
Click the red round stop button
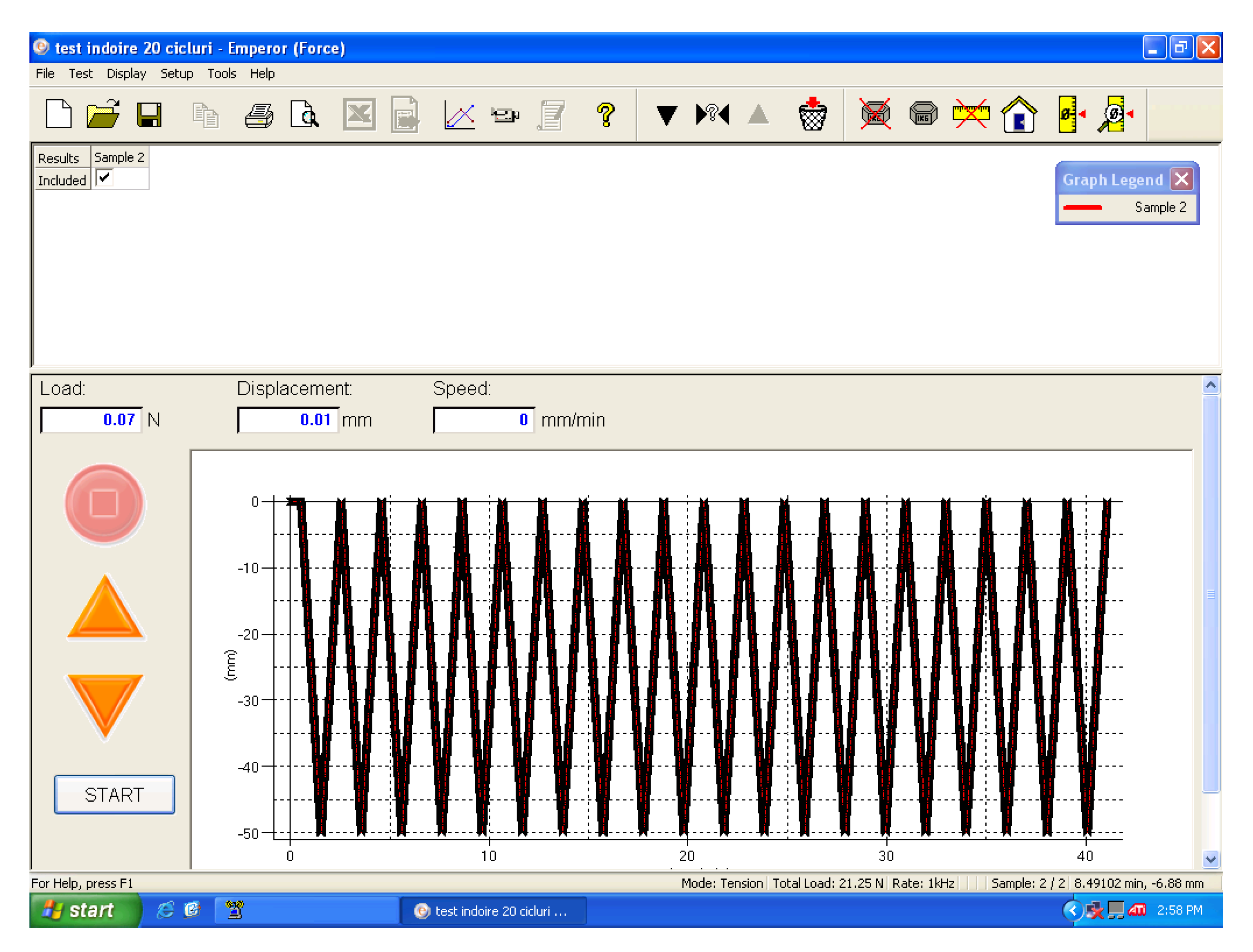coord(104,503)
